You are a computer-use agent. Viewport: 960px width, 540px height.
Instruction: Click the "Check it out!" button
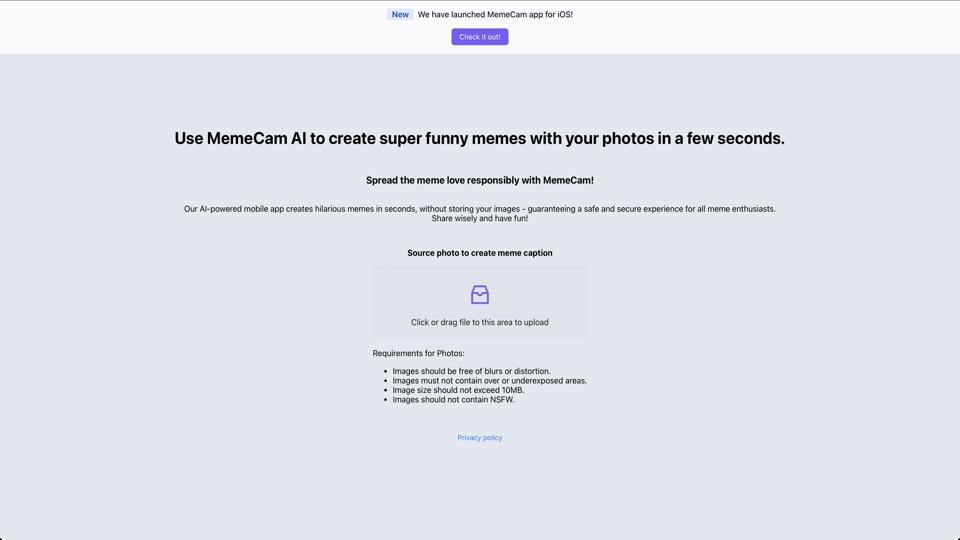(479, 37)
